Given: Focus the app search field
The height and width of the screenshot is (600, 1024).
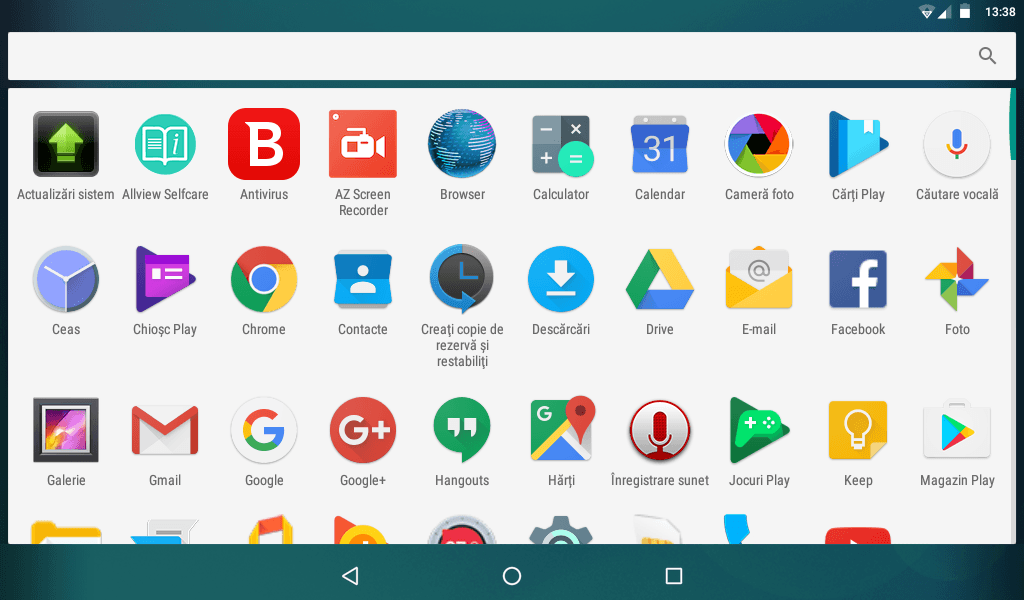Looking at the screenshot, I should tap(512, 56).
